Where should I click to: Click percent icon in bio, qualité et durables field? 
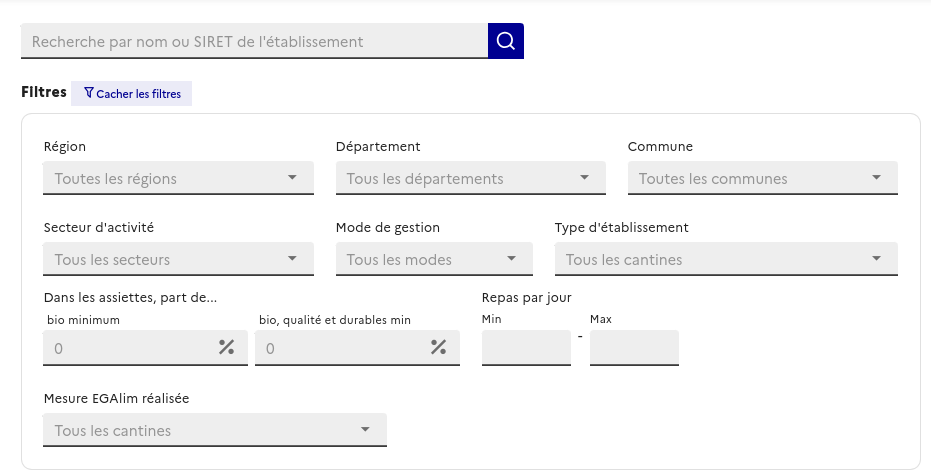438,348
